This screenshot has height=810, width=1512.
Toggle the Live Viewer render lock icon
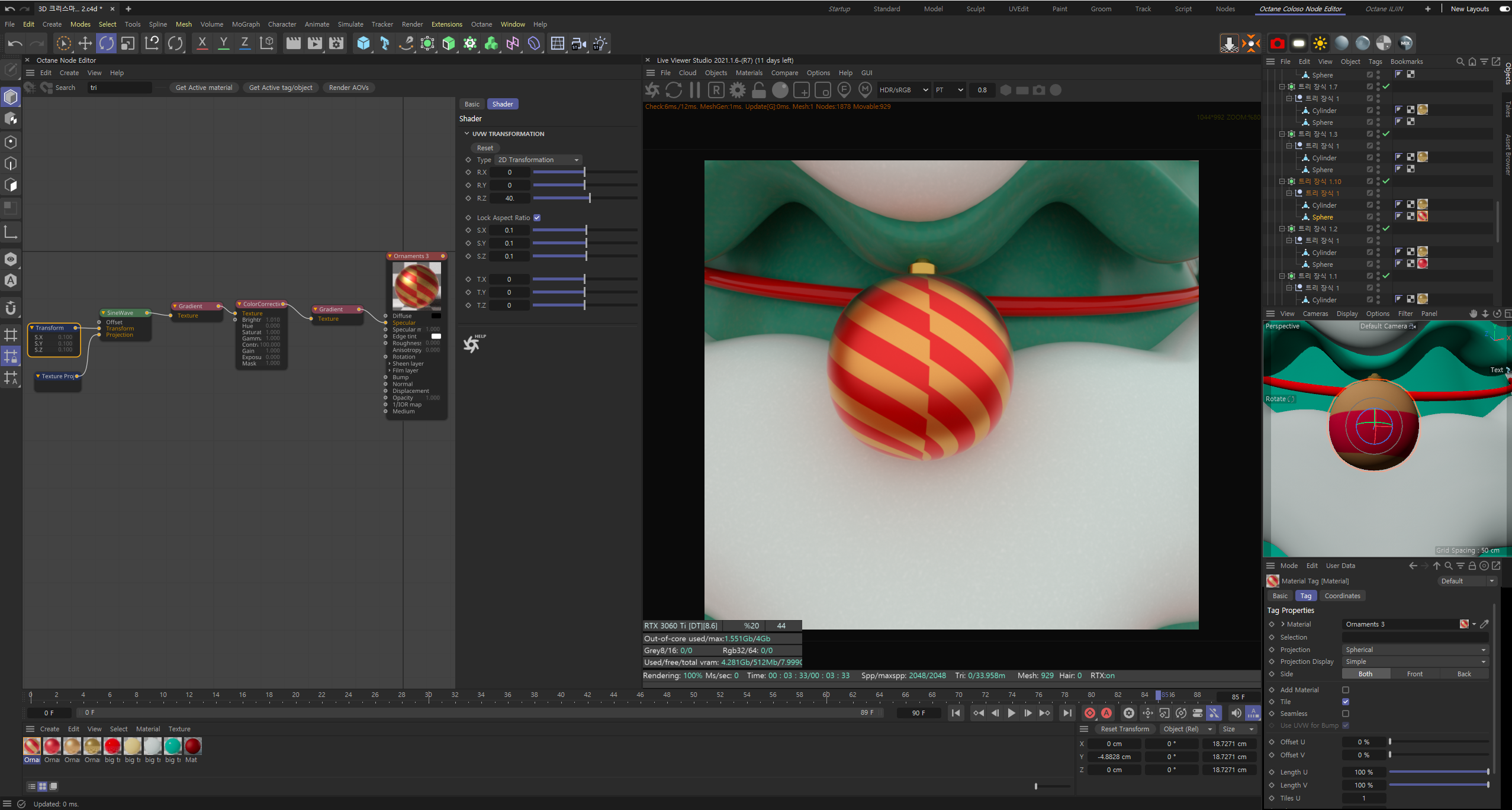758,90
